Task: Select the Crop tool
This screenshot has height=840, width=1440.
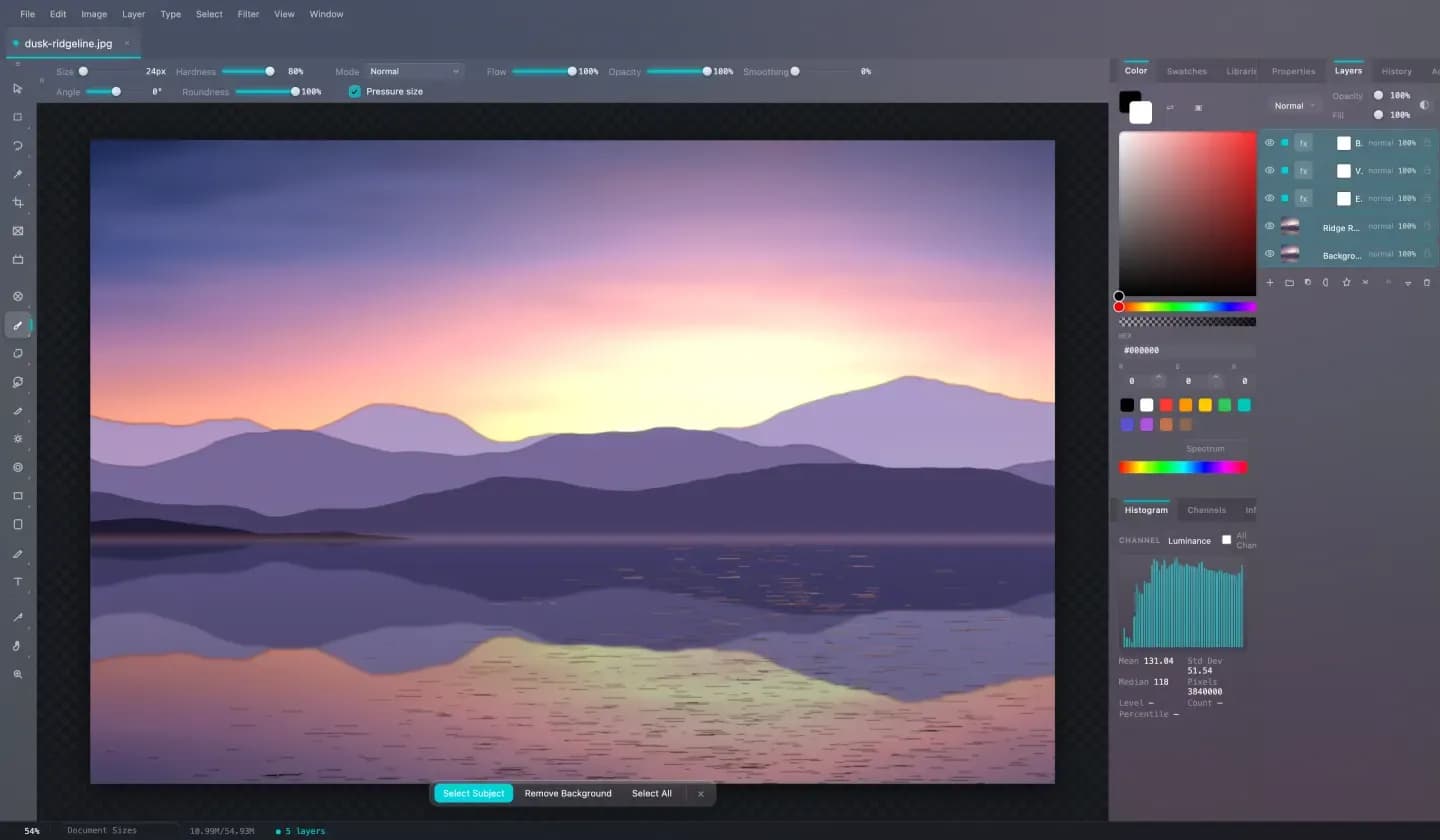Action: pyautogui.click(x=17, y=202)
